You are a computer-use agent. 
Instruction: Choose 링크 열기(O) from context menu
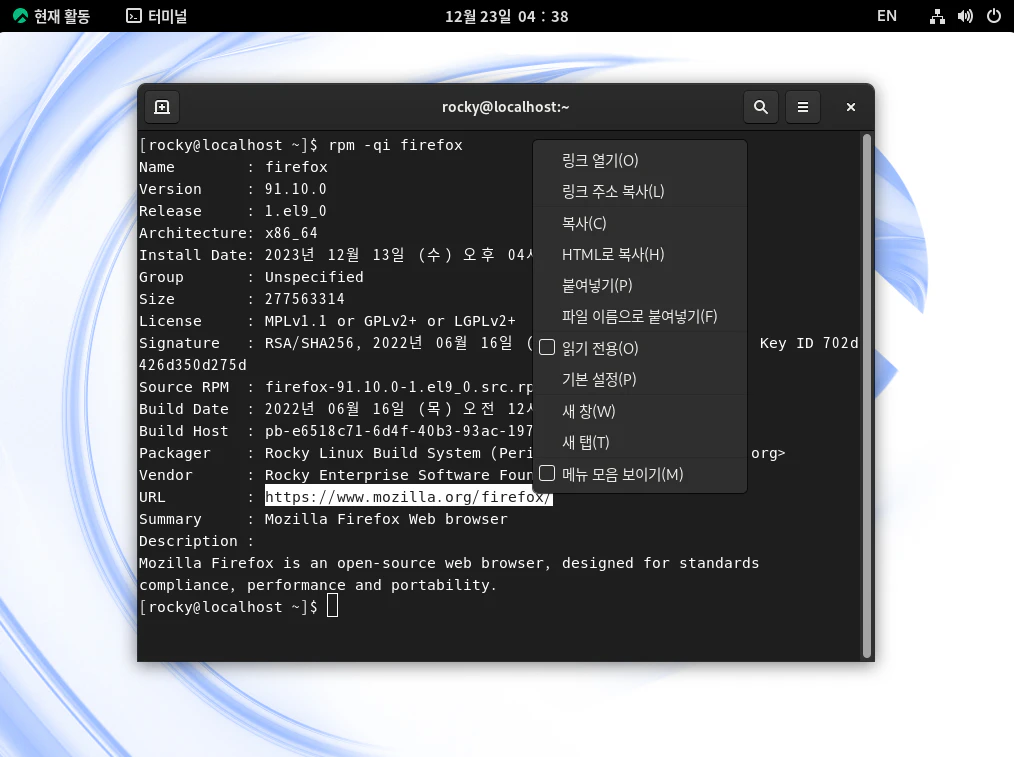[640, 160]
